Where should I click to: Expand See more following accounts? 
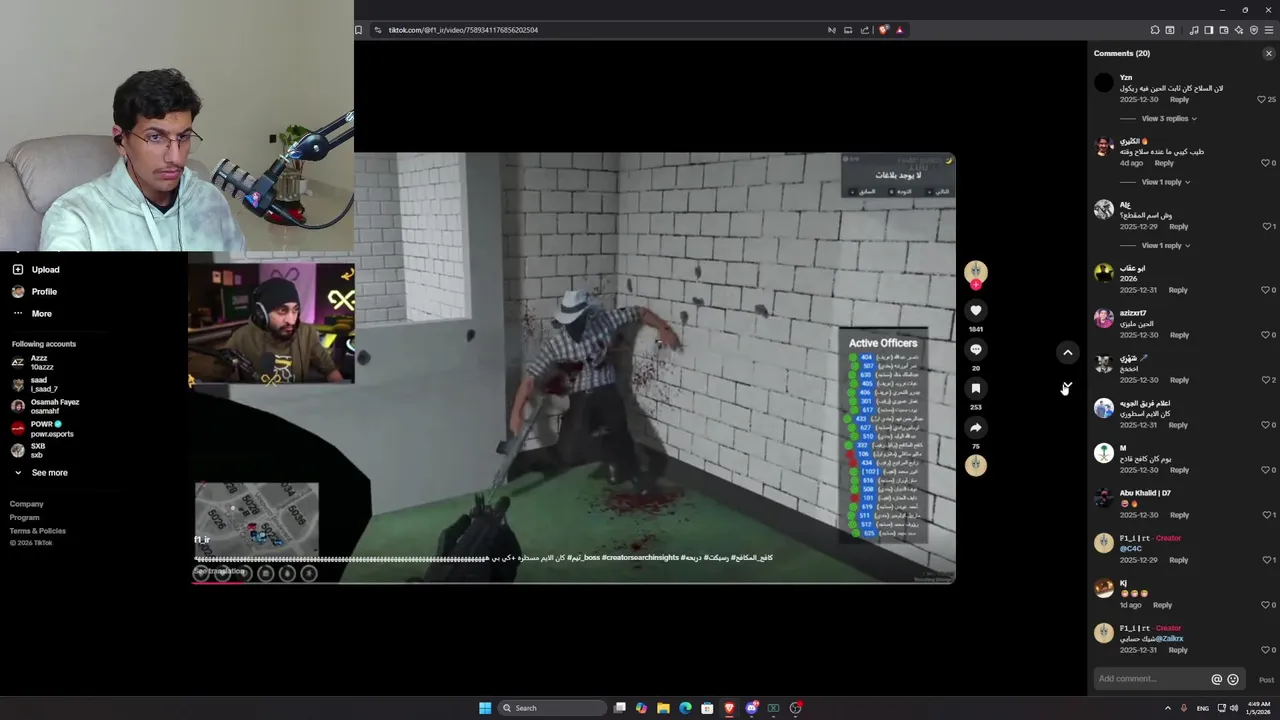pyautogui.click(x=40, y=473)
